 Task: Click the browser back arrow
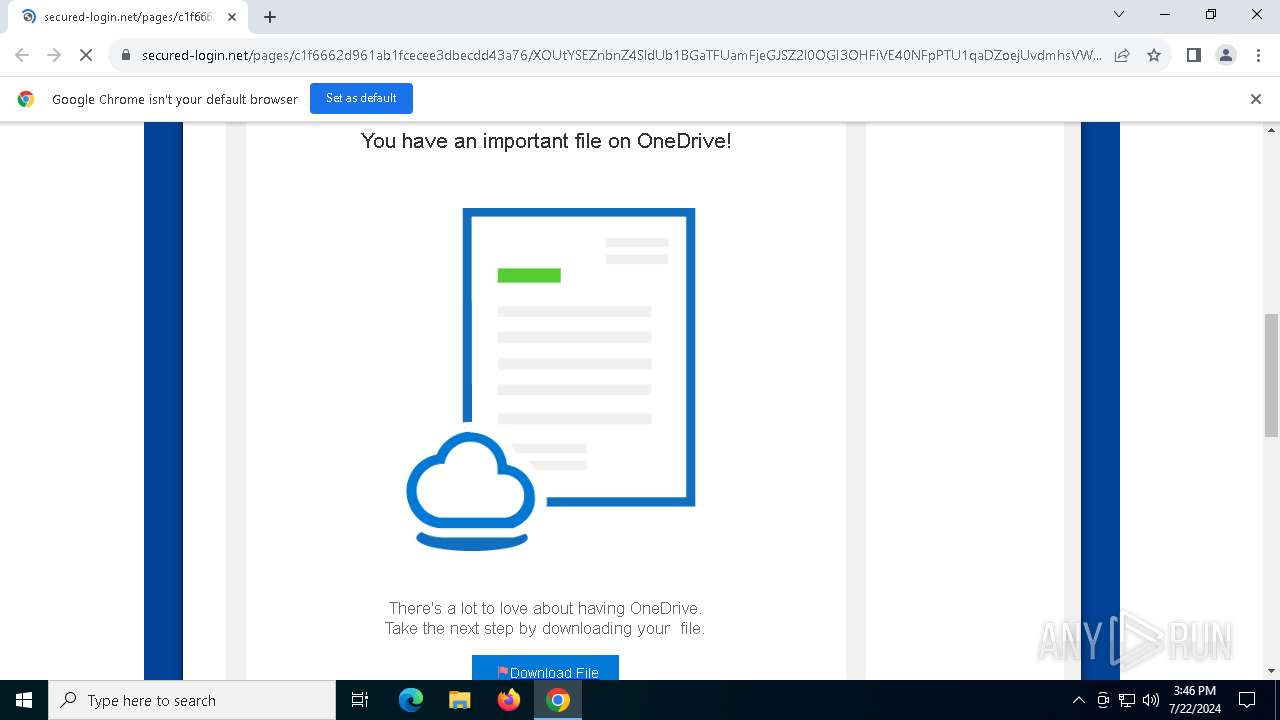click(22, 55)
